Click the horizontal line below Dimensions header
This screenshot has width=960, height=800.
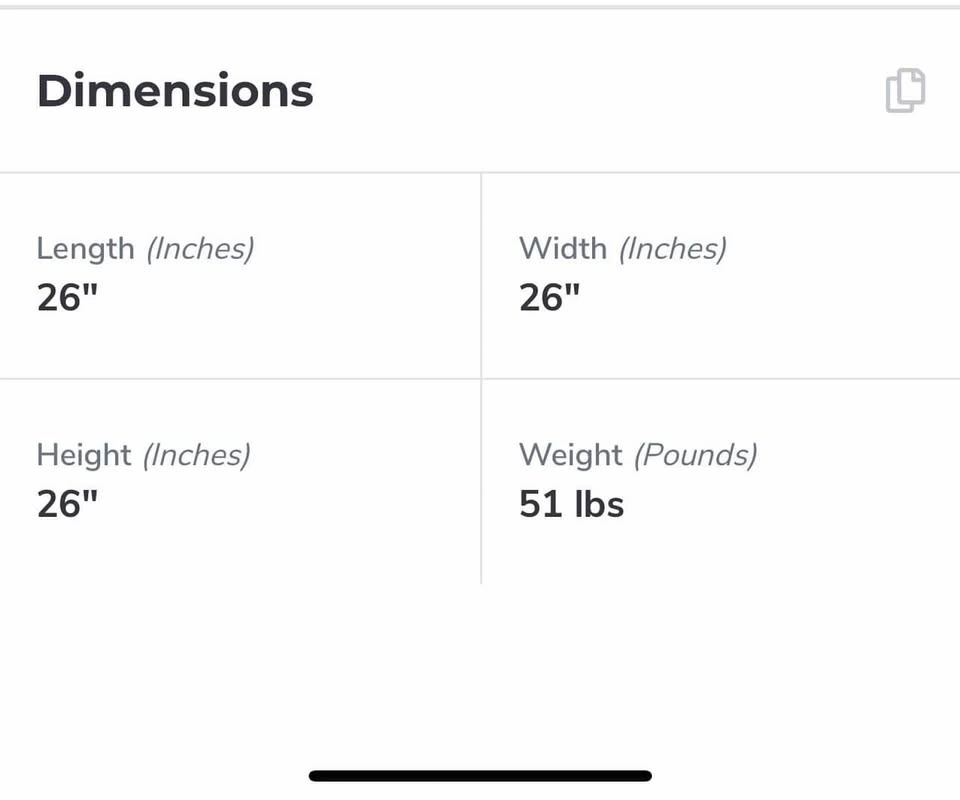click(x=480, y=172)
